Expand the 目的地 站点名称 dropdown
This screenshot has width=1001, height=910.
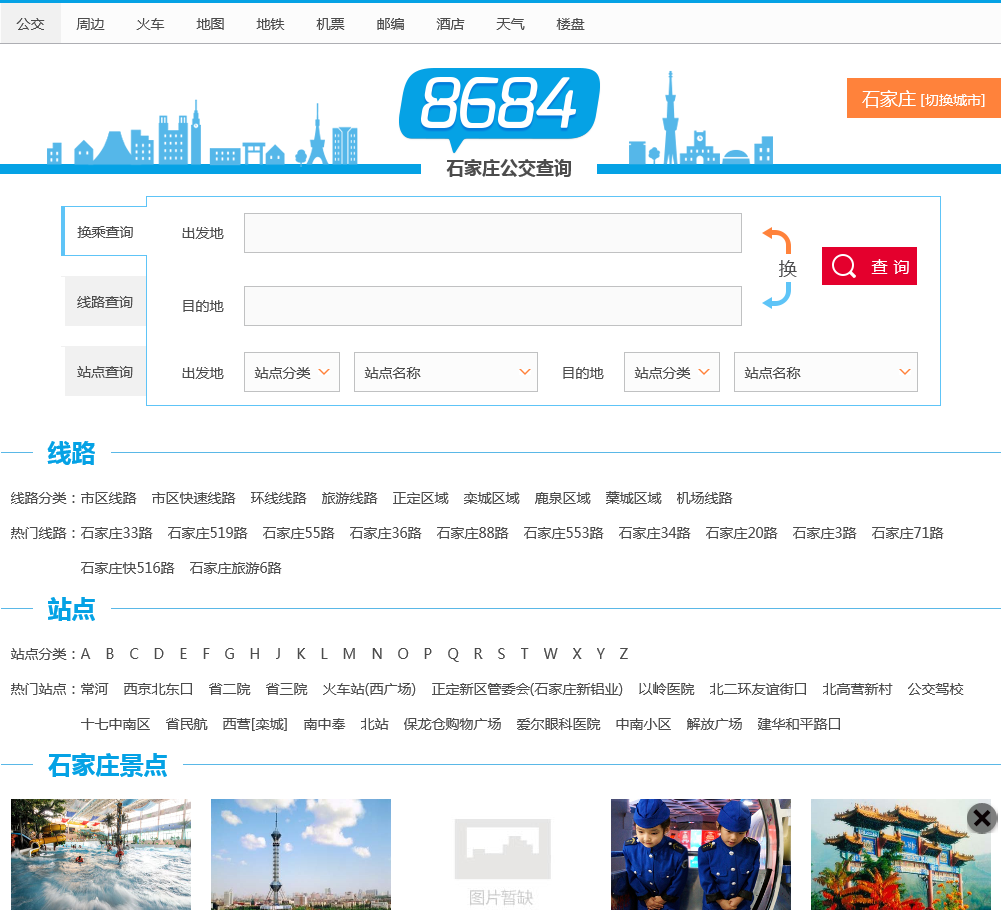pyautogui.click(x=825, y=372)
